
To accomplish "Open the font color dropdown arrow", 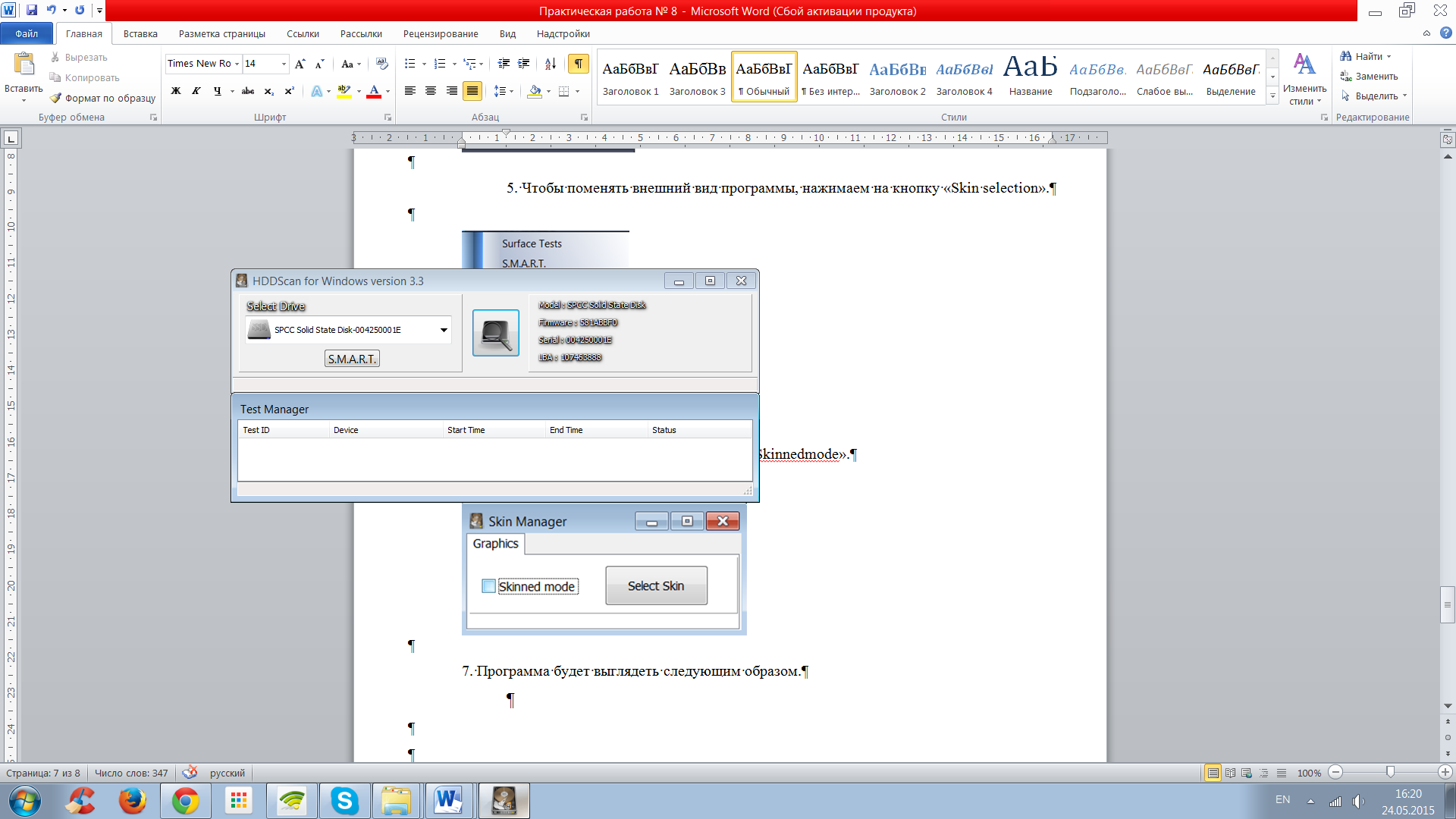I will pos(388,91).
